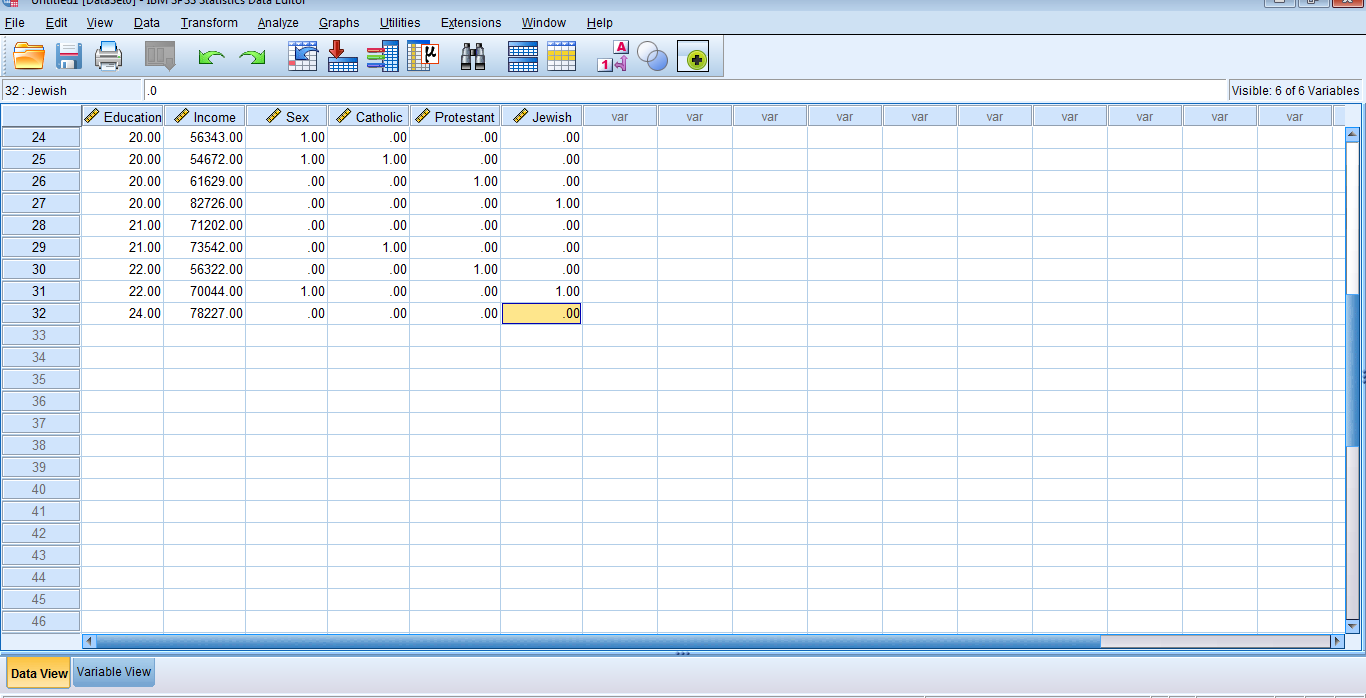
Task: Switch to the Variable View tab
Action: [x=114, y=672]
